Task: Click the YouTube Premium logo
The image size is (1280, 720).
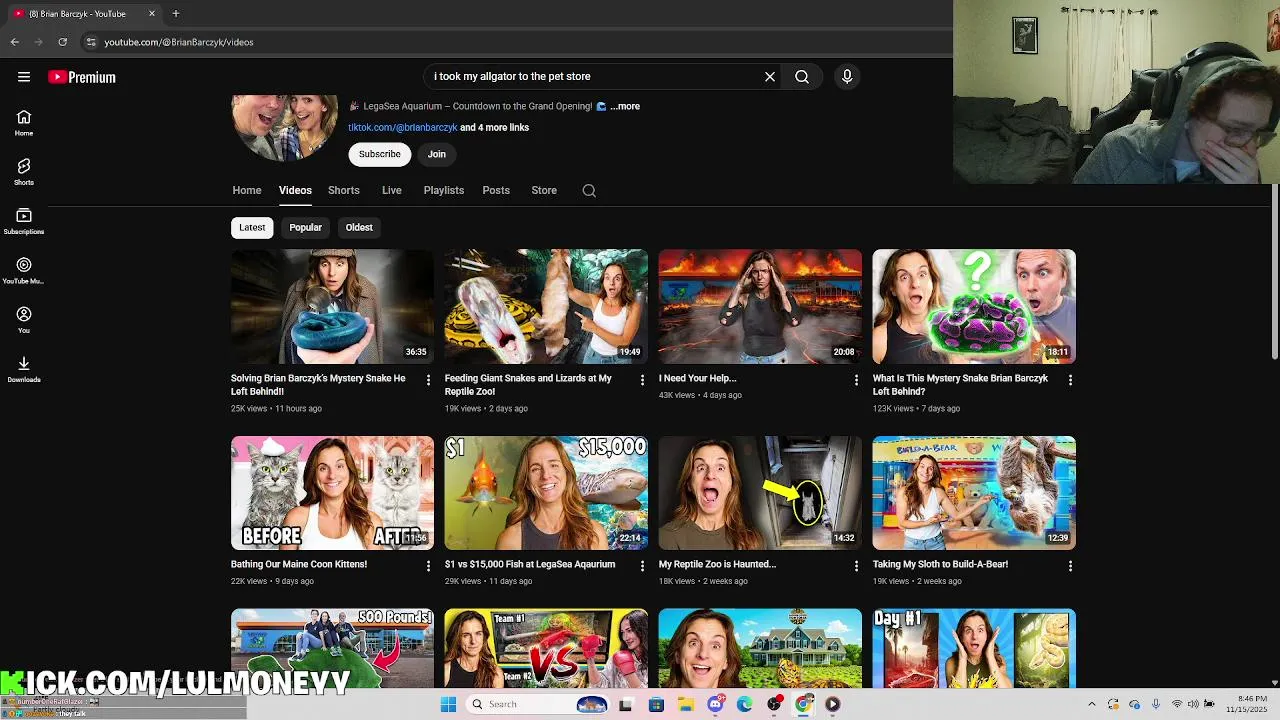Action: pos(82,77)
